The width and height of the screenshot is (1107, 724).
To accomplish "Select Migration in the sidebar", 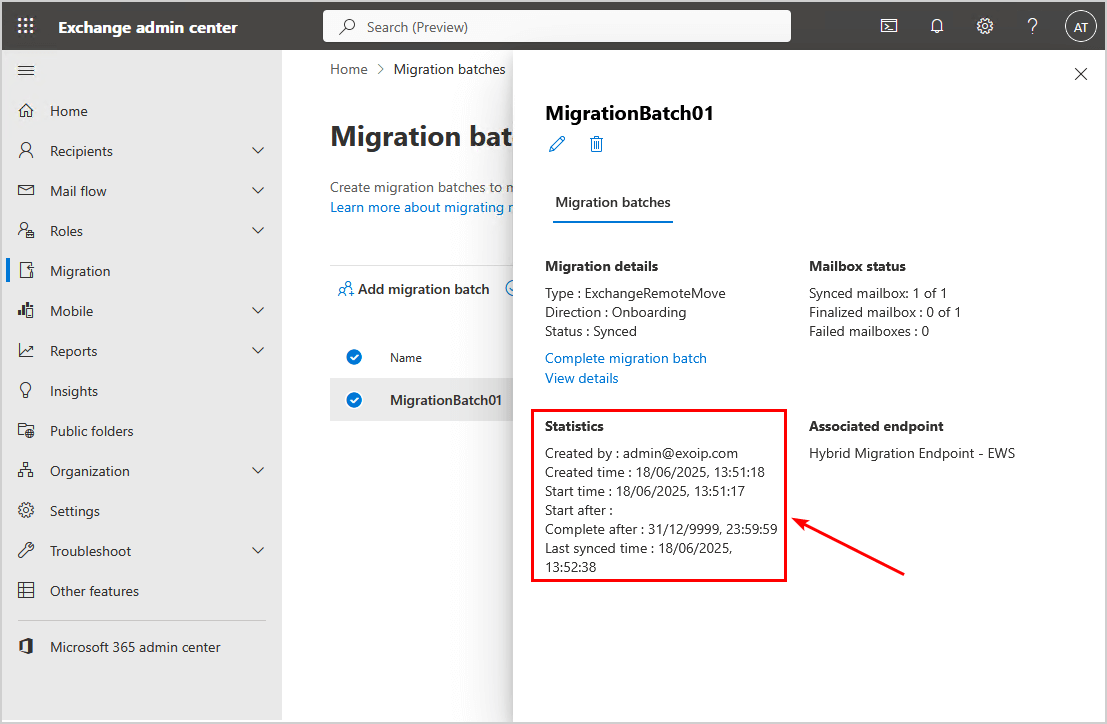I will (x=80, y=271).
